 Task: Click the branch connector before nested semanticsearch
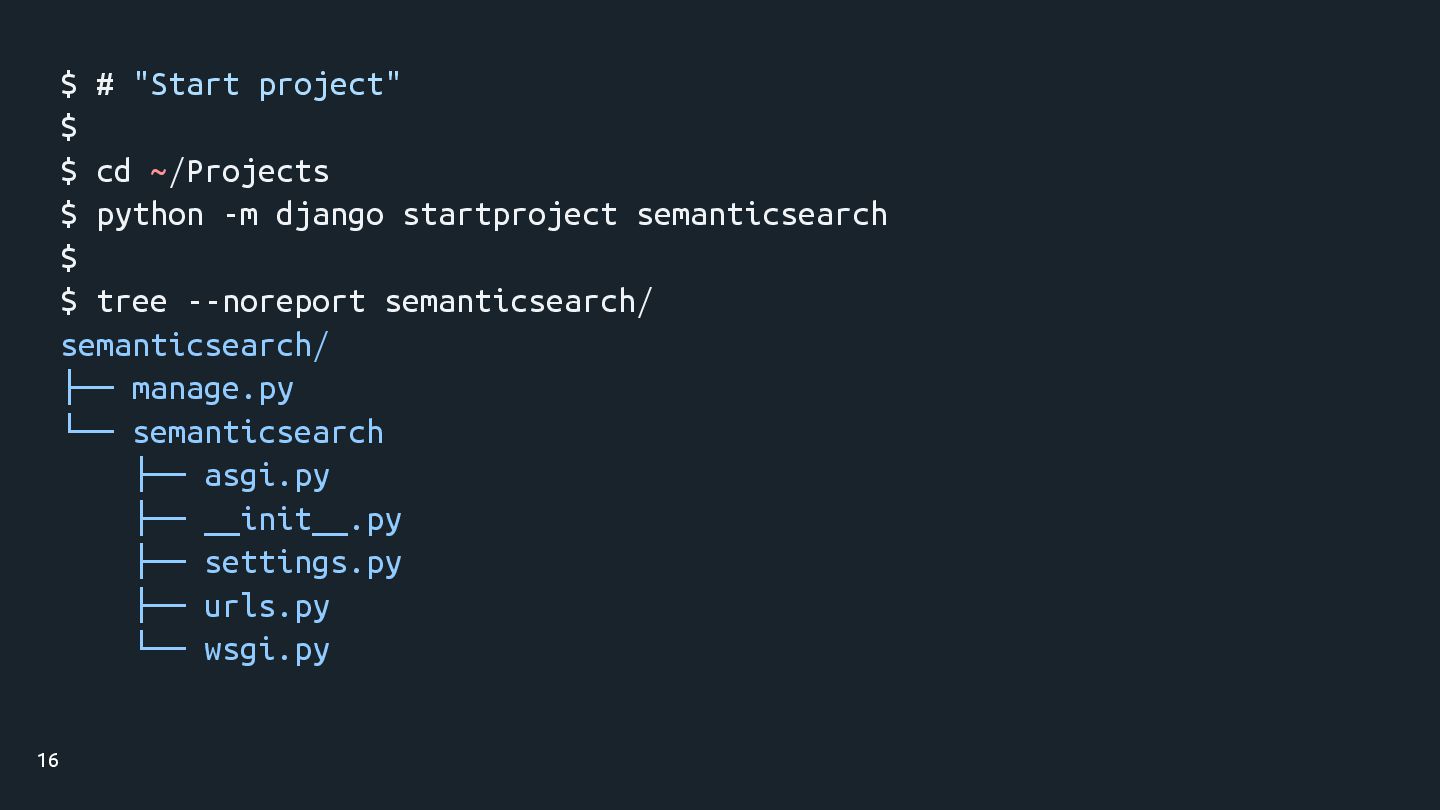(88, 428)
